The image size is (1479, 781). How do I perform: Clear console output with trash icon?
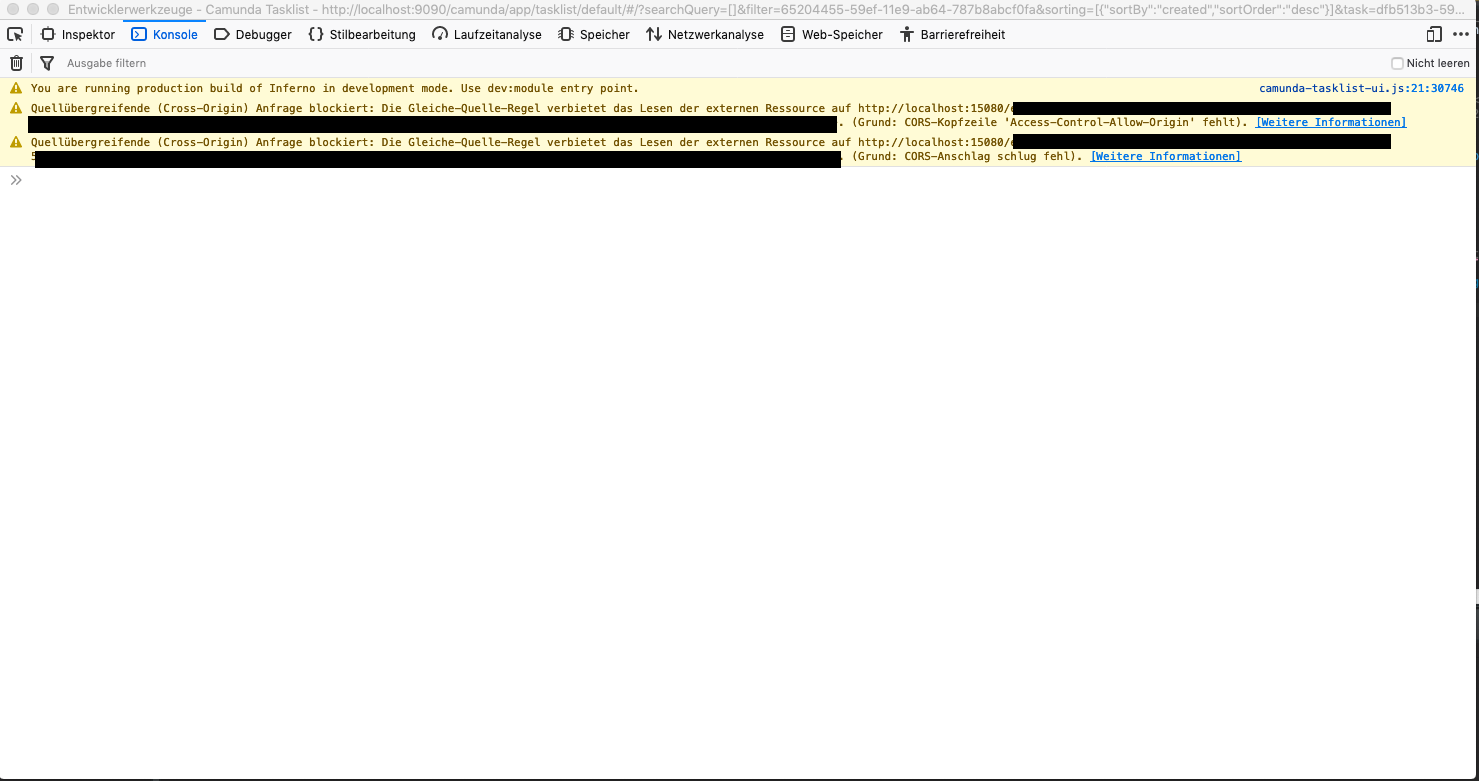[16, 63]
